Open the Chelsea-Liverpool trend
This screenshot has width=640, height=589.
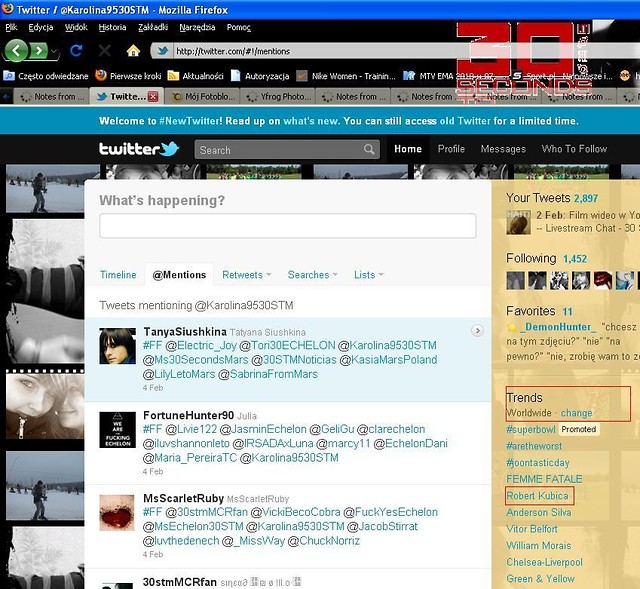544,562
